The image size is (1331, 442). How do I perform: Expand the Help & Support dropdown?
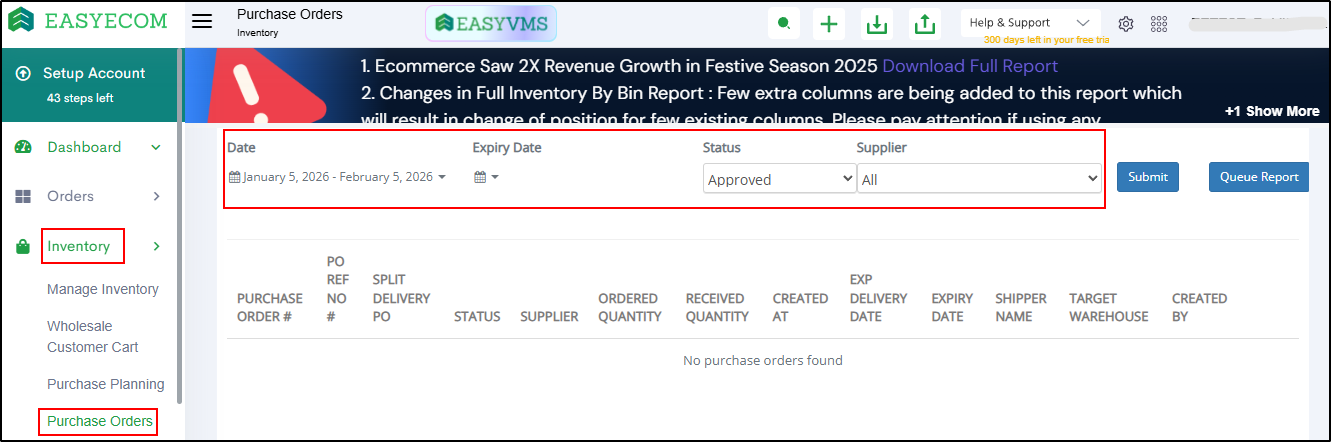1029,22
